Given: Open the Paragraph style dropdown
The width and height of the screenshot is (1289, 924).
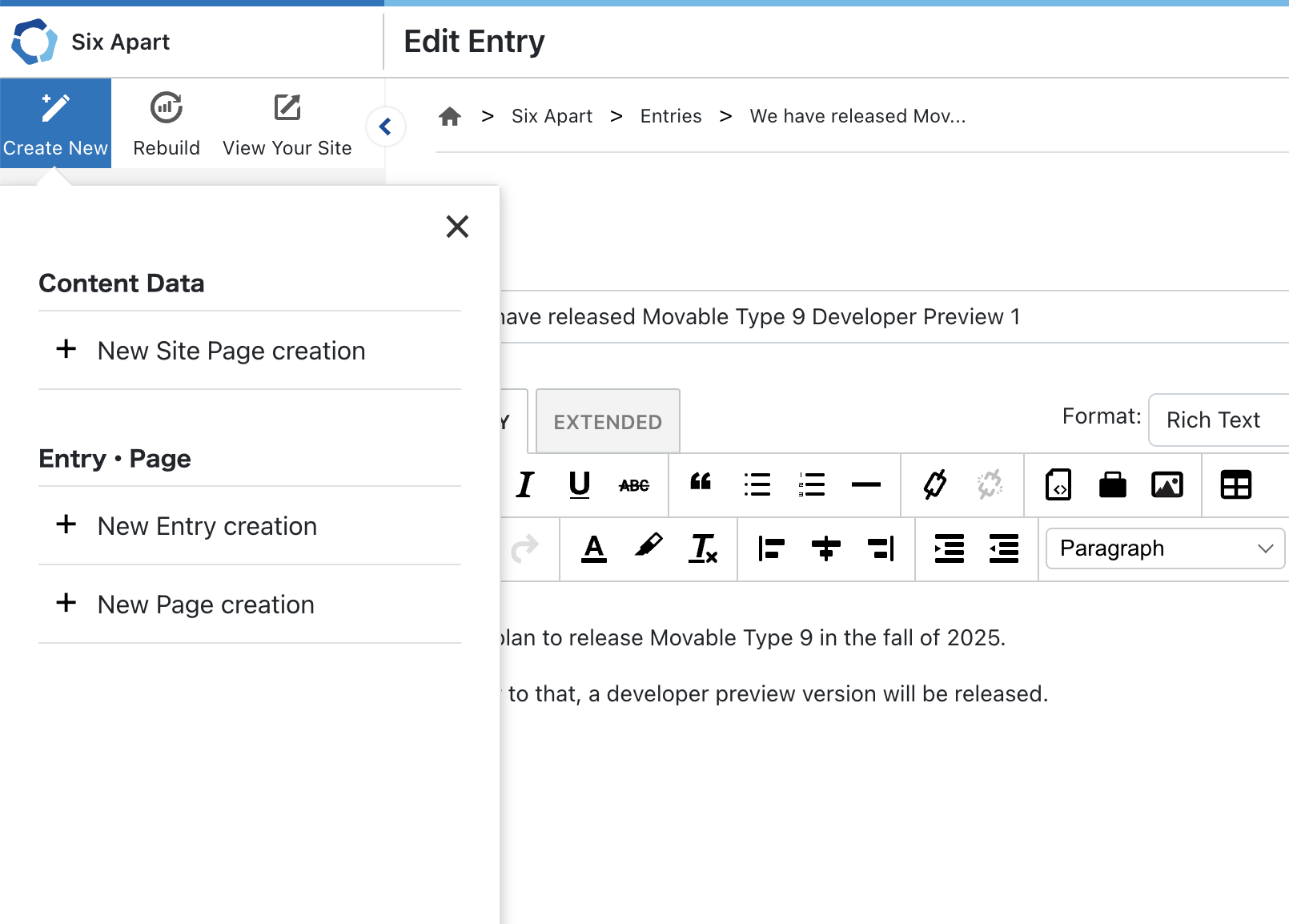Looking at the screenshot, I should click(x=1165, y=548).
